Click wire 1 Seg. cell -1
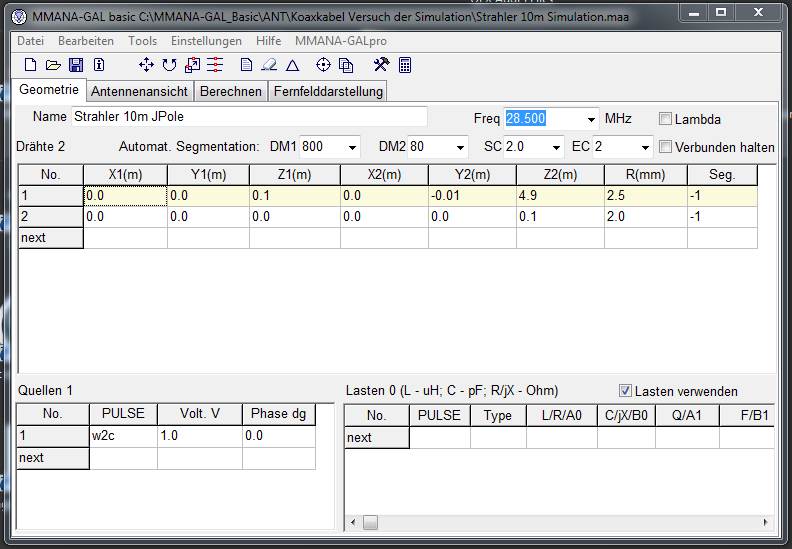792x549 pixels. 722,195
